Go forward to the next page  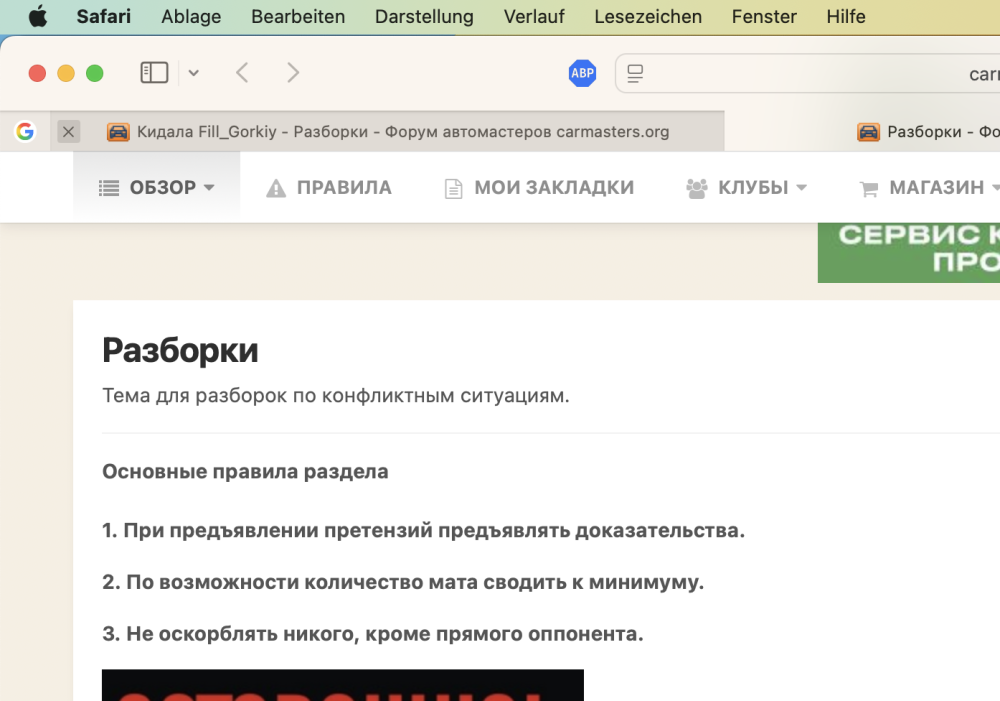click(x=293, y=73)
